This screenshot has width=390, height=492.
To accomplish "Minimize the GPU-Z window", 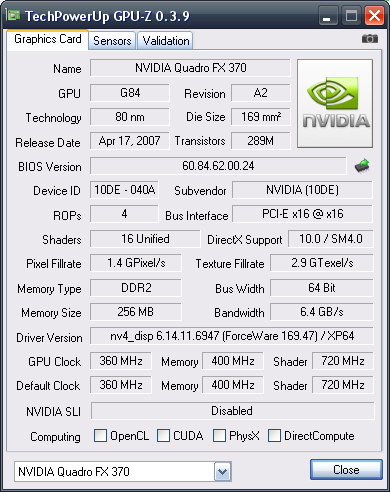I will (327, 16).
